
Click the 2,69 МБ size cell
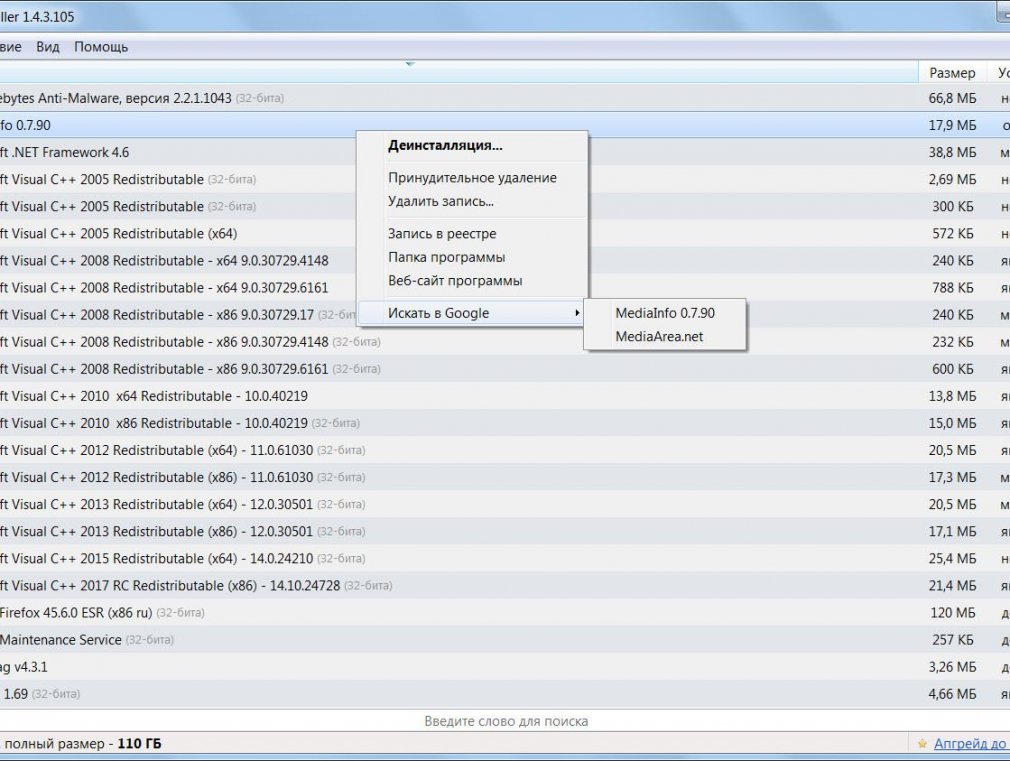(x=952, y=179)
